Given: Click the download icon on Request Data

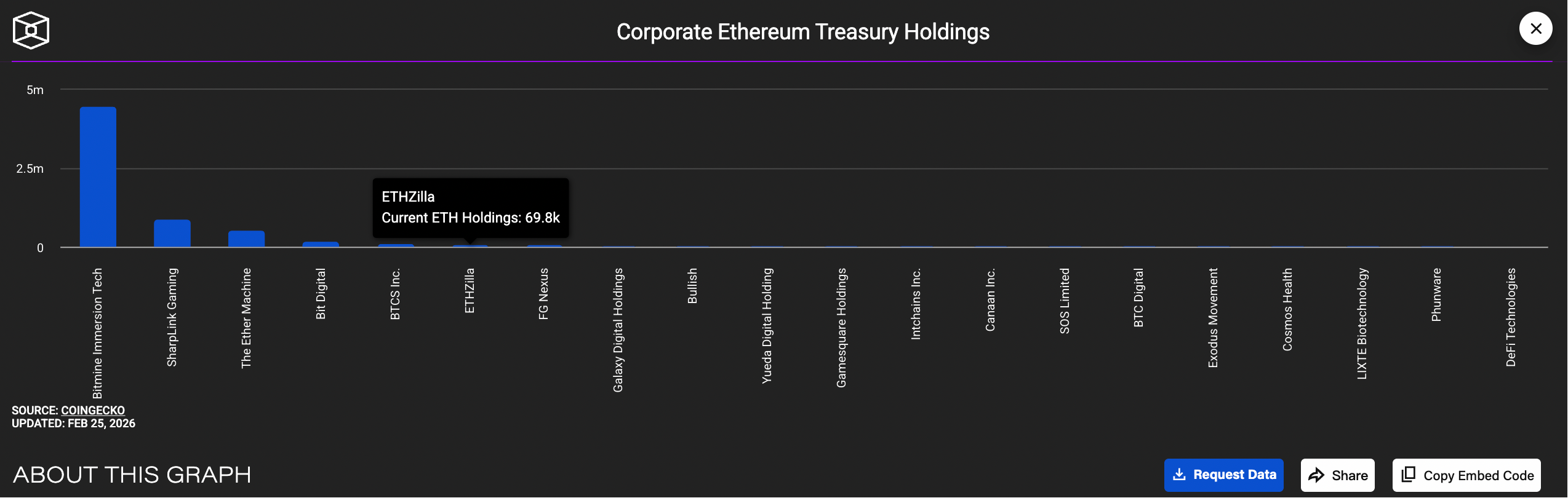Looking at the screenshot, I should (x=1179, y=475).
